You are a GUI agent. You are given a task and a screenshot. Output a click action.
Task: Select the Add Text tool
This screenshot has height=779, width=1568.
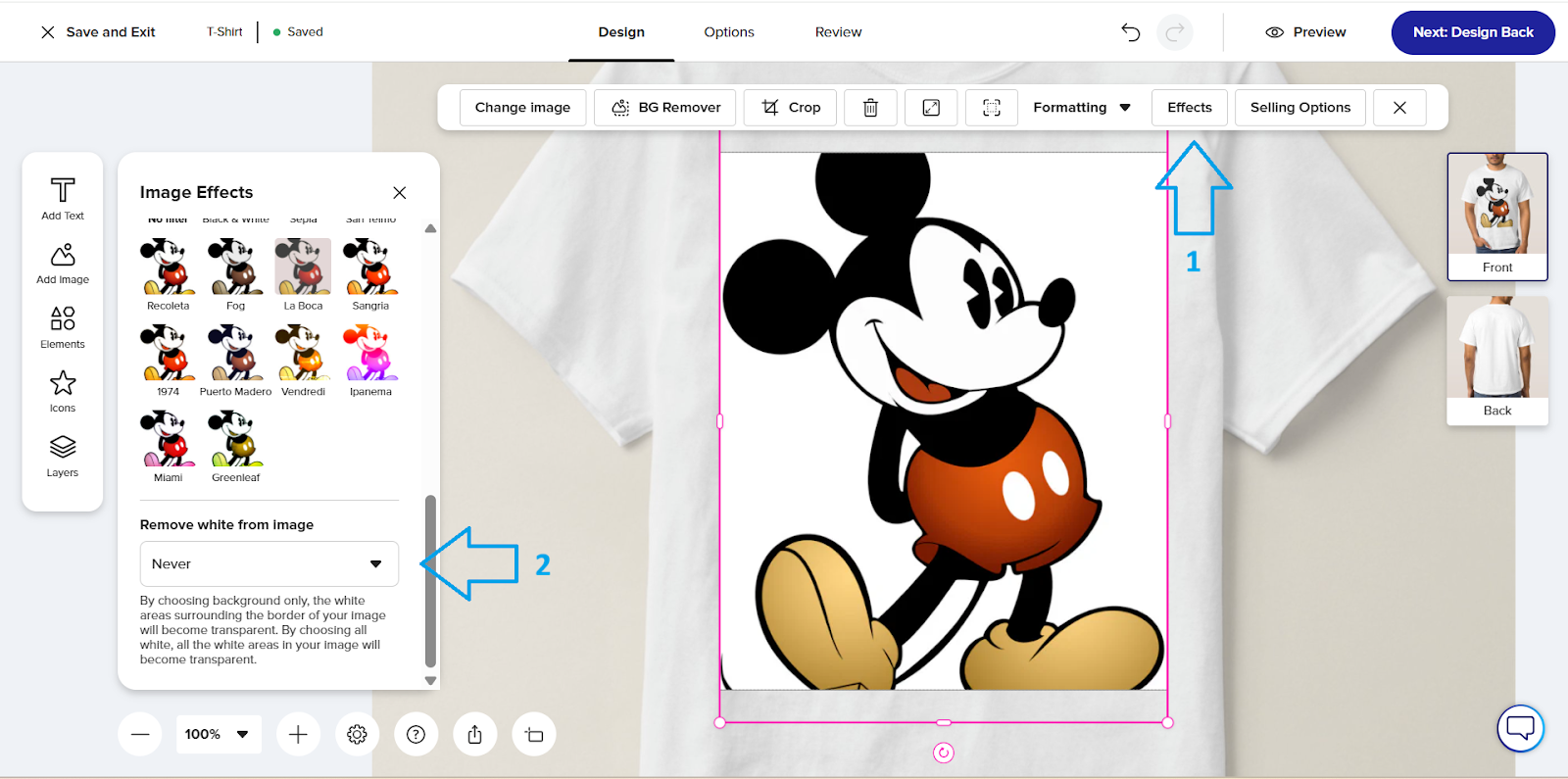[x=63, y=198]
